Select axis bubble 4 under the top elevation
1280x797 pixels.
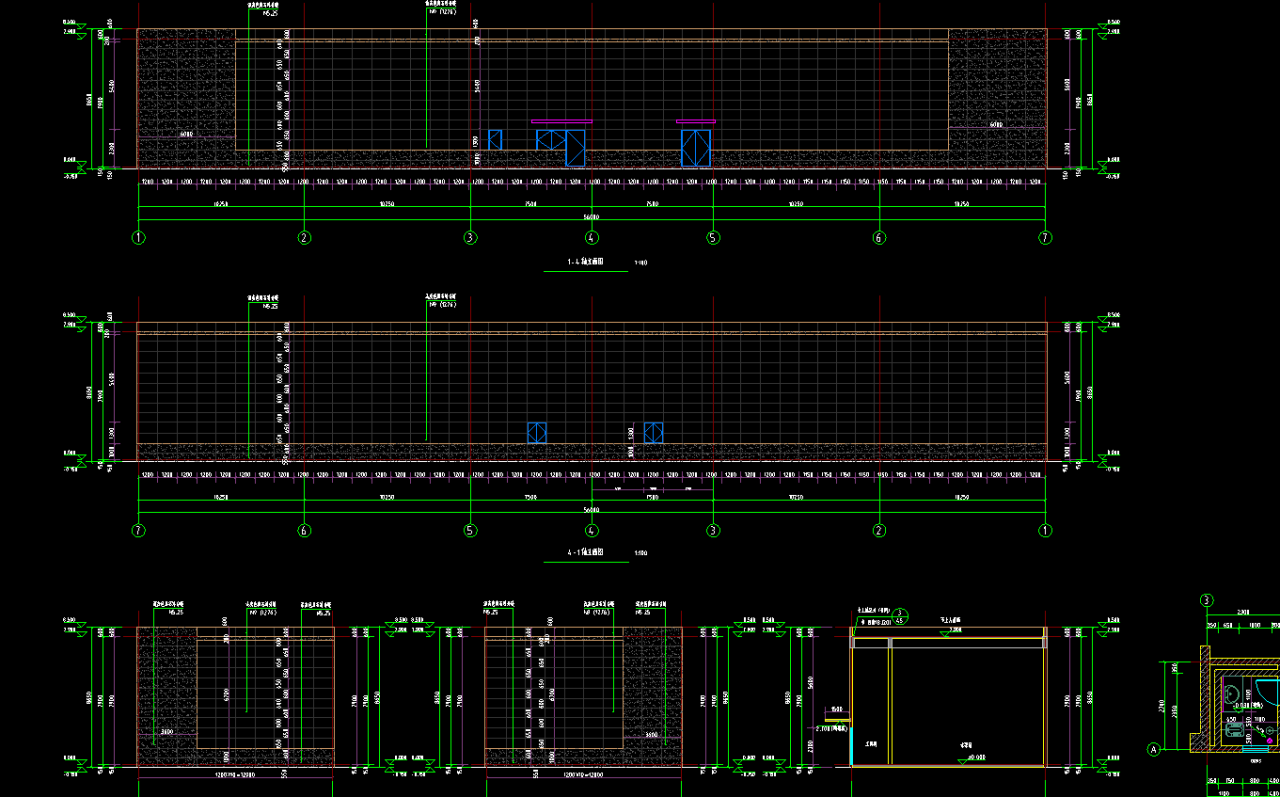tap(592, 238)
